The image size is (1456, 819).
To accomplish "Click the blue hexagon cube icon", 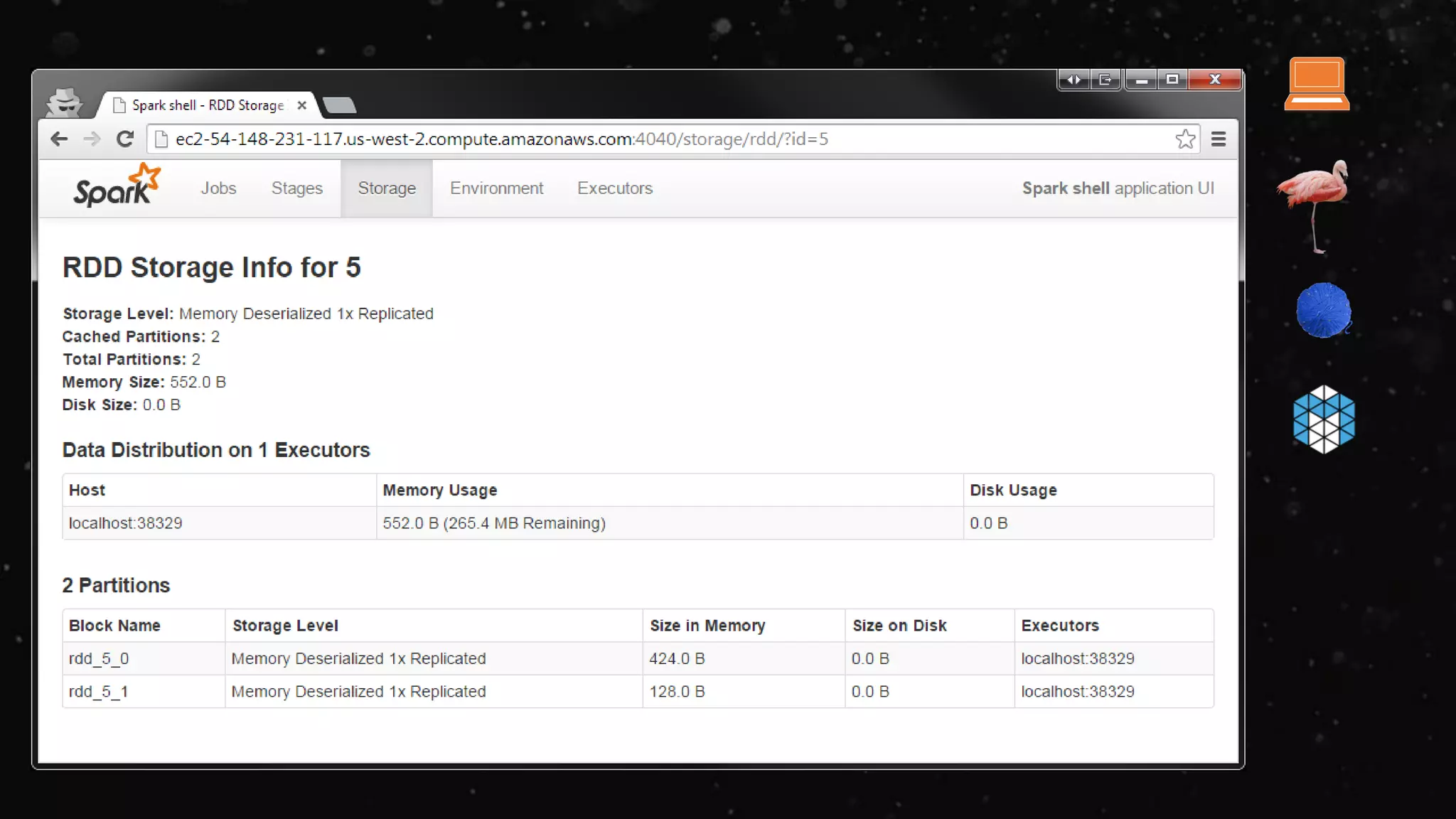I will point(1324,419).
